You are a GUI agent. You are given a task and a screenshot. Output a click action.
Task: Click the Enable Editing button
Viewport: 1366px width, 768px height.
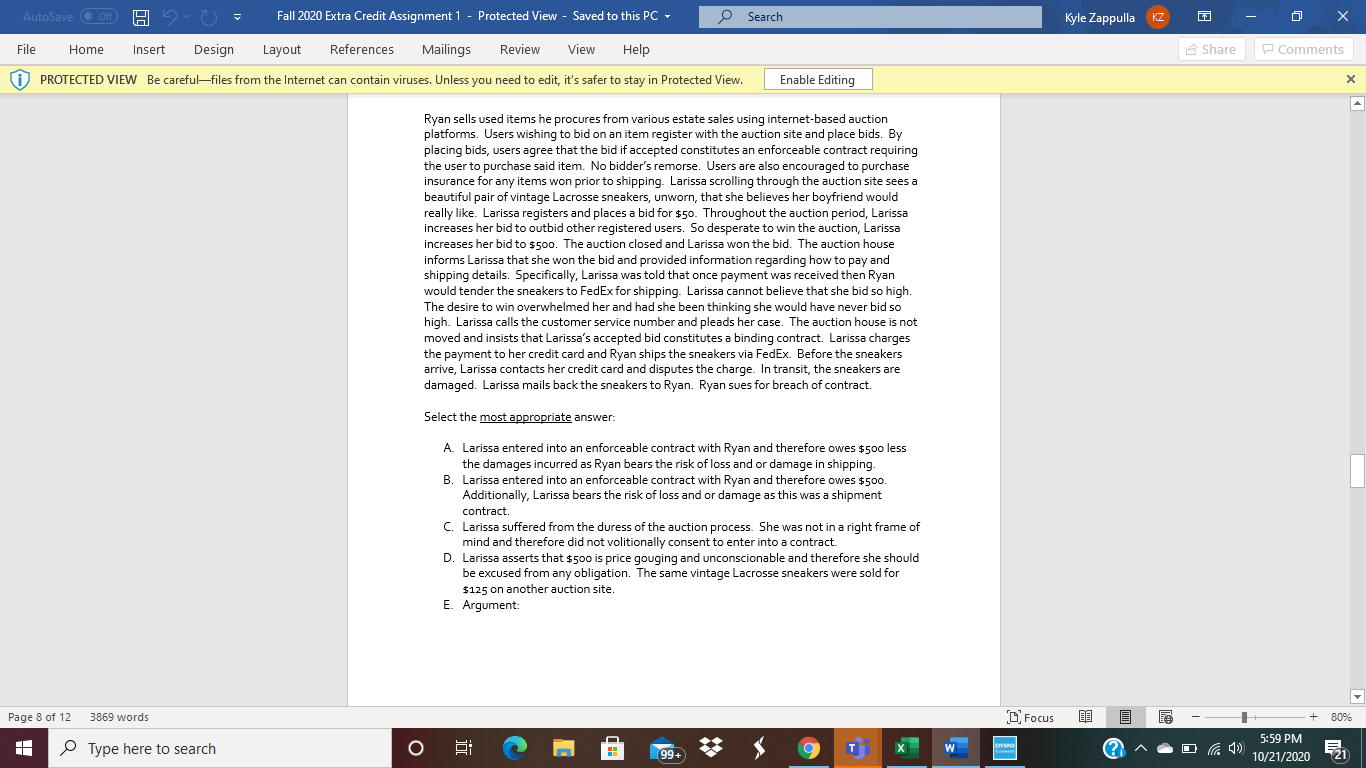pos(817,80)
